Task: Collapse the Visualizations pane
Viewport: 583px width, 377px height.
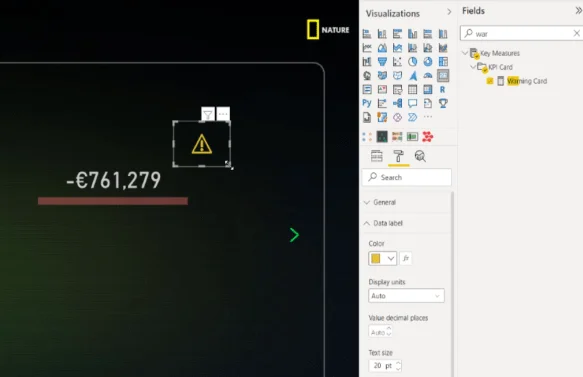Action: (449, 12)
